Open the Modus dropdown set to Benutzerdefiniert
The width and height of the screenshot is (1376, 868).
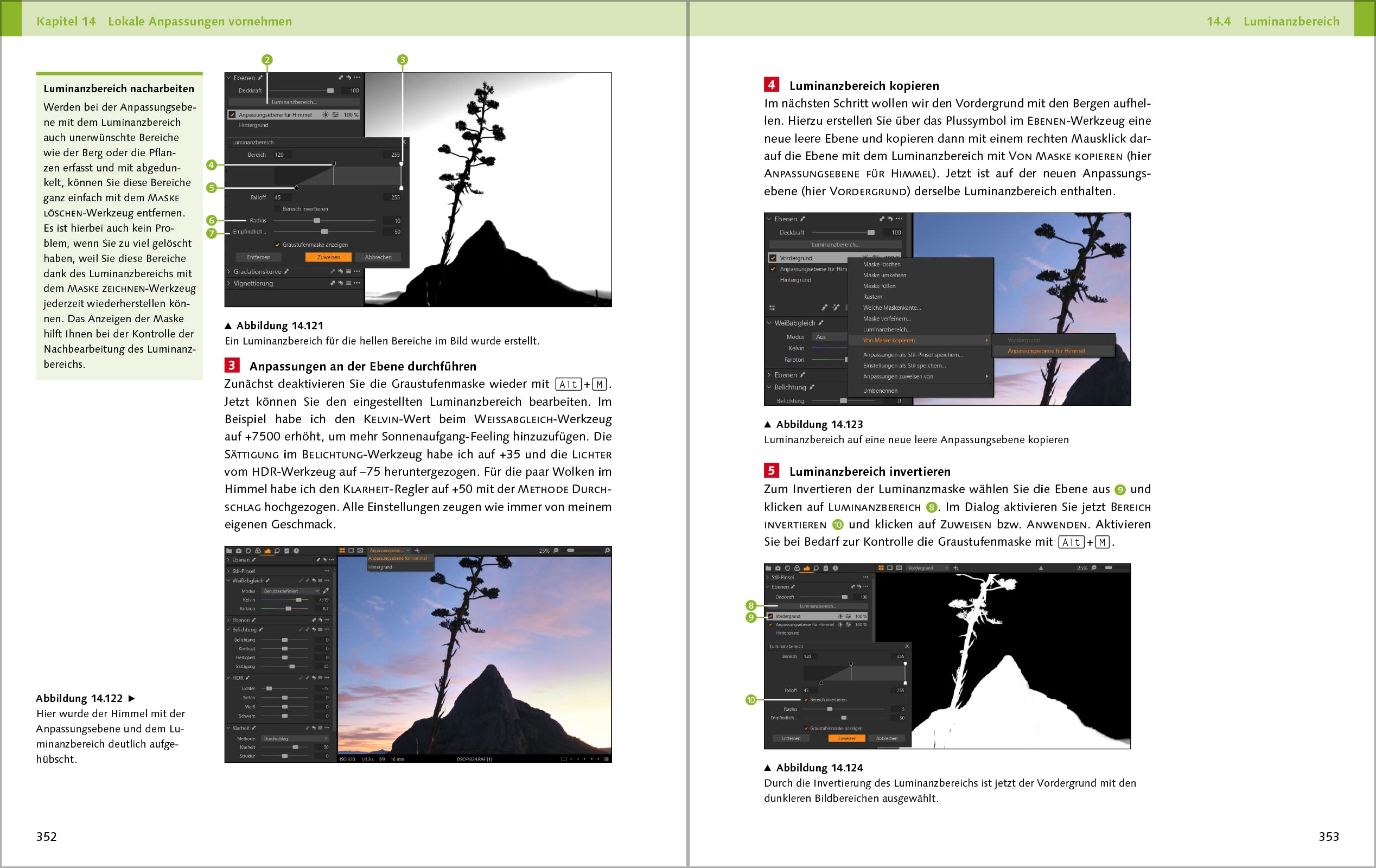point(290,591)
